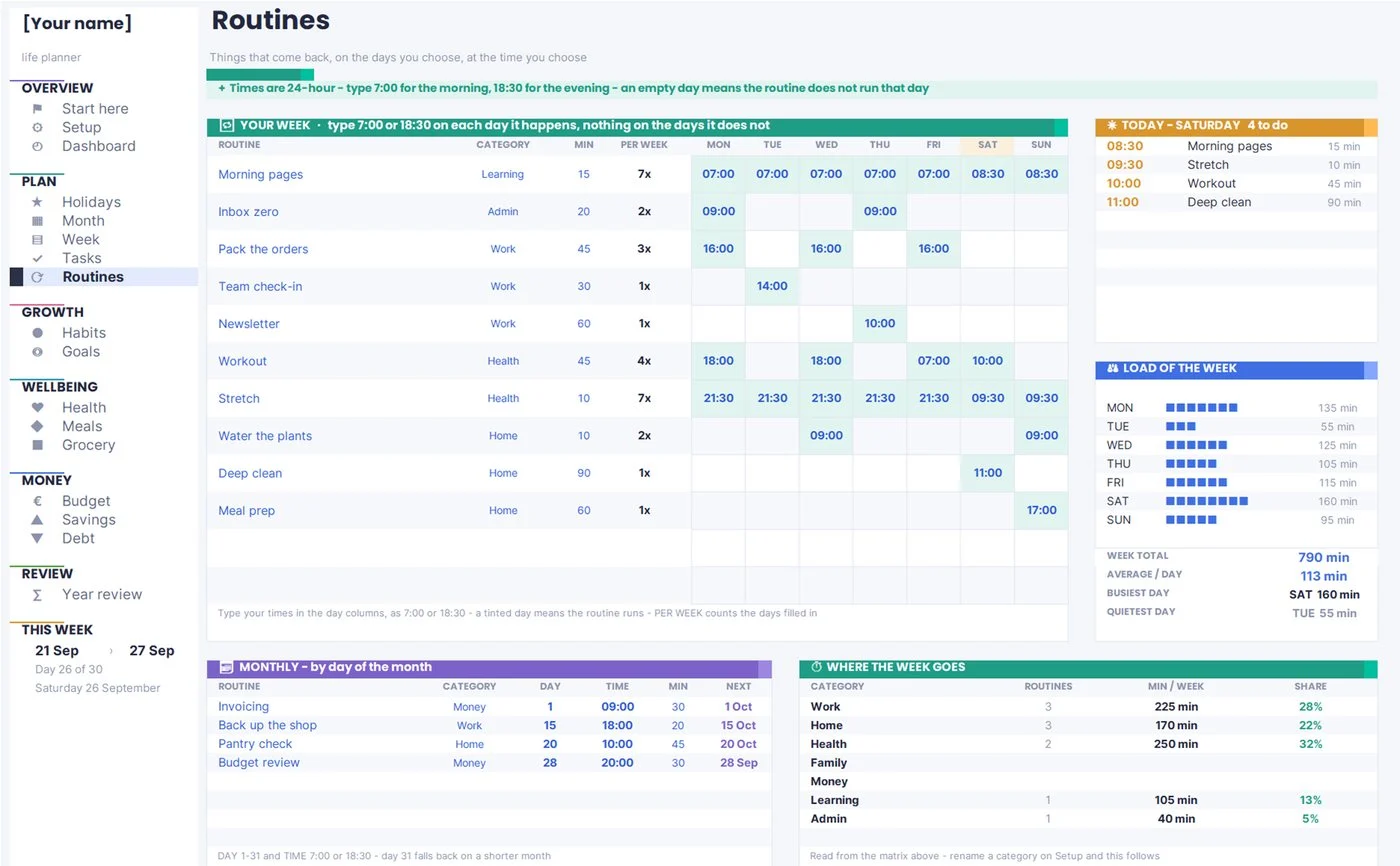The width and height of the screenshot is (1400, 866).
Task: Click the diamond icon beside Meals
Action: point(37,426)
